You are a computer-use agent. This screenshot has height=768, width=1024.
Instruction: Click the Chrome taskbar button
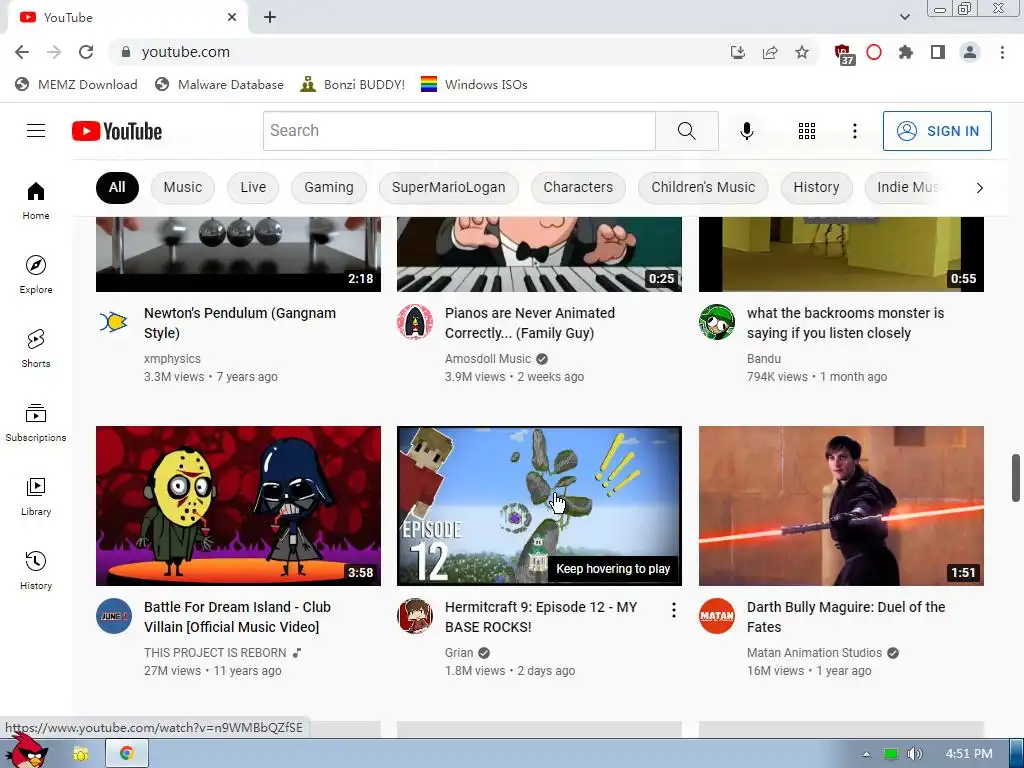point(127,754)
